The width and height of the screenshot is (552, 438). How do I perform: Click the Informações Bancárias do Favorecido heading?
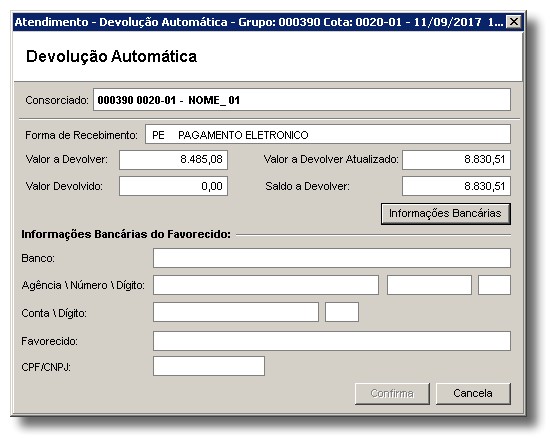(126, 234)
